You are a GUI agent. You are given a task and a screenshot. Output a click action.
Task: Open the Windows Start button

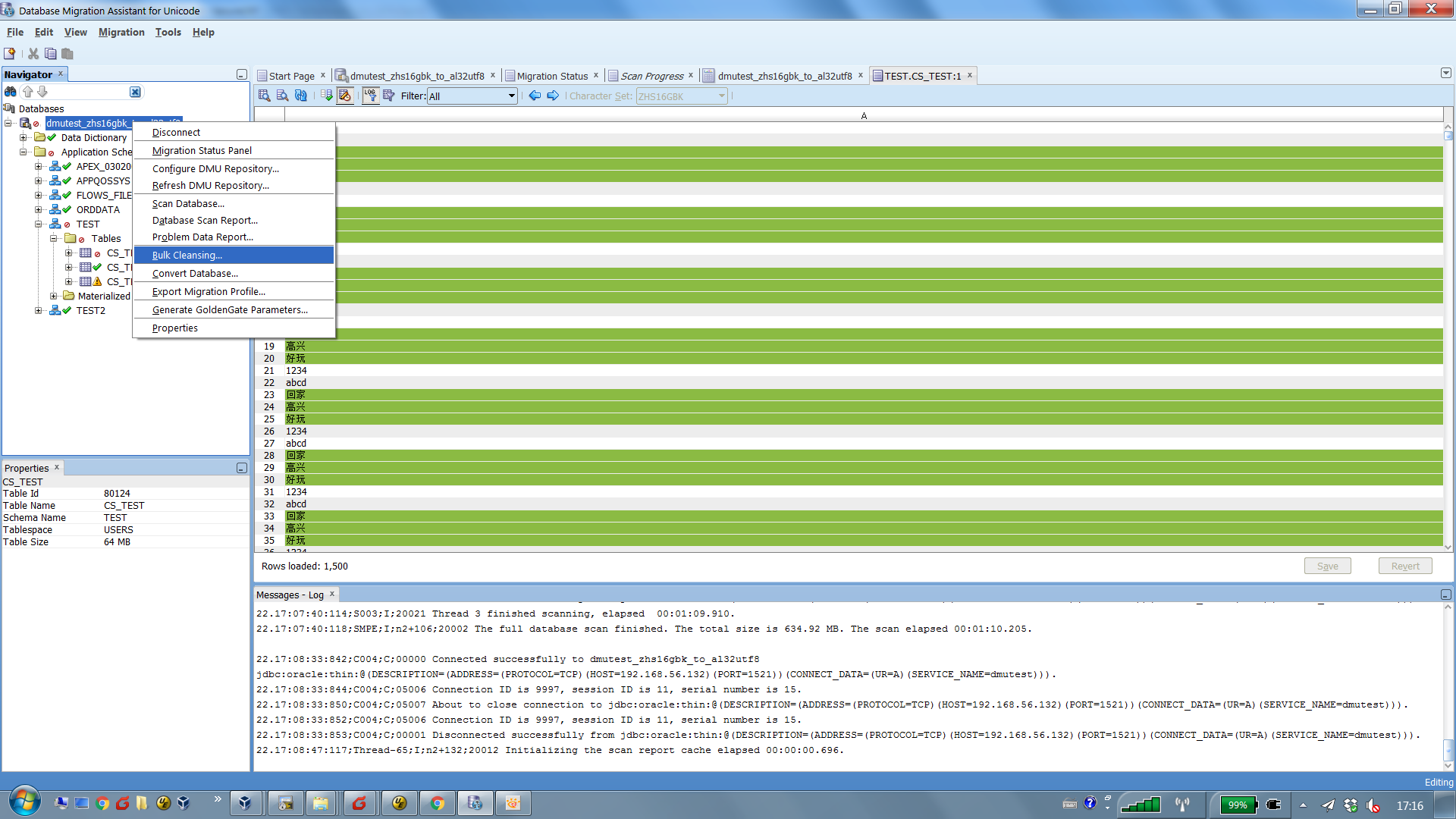(25, 802)
